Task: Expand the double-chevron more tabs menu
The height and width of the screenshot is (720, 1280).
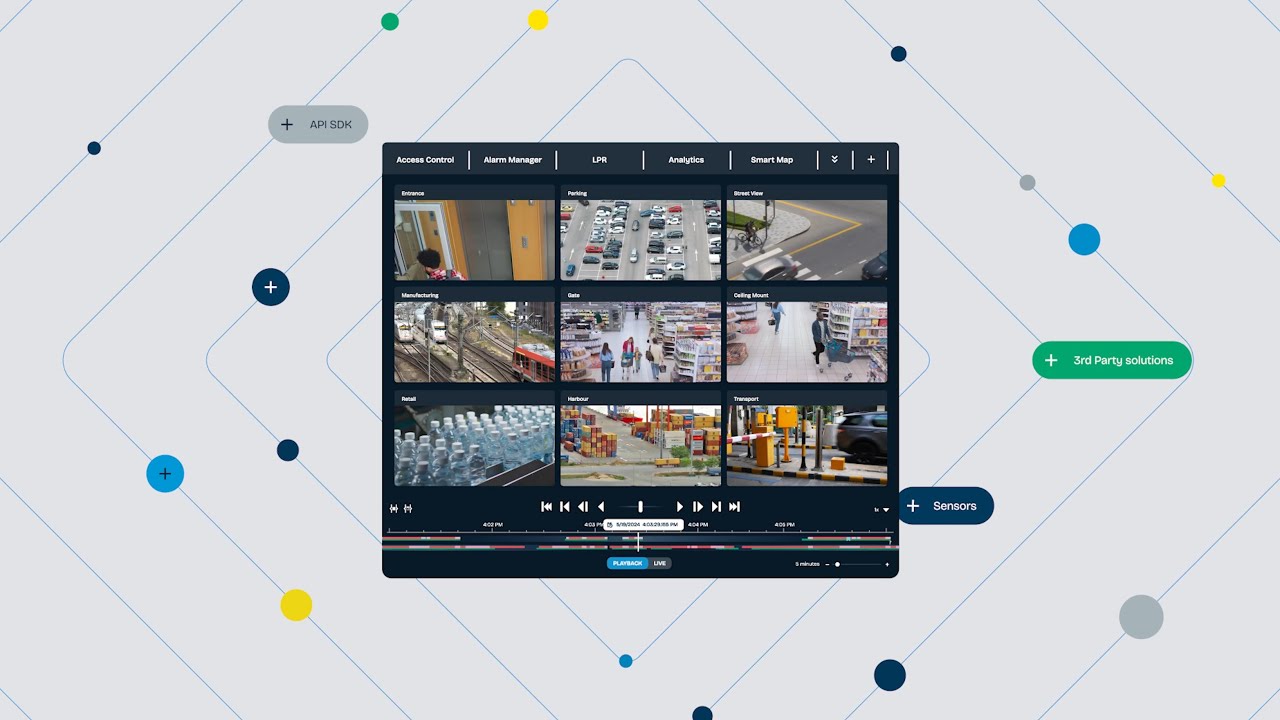Action: click(834, 159)
